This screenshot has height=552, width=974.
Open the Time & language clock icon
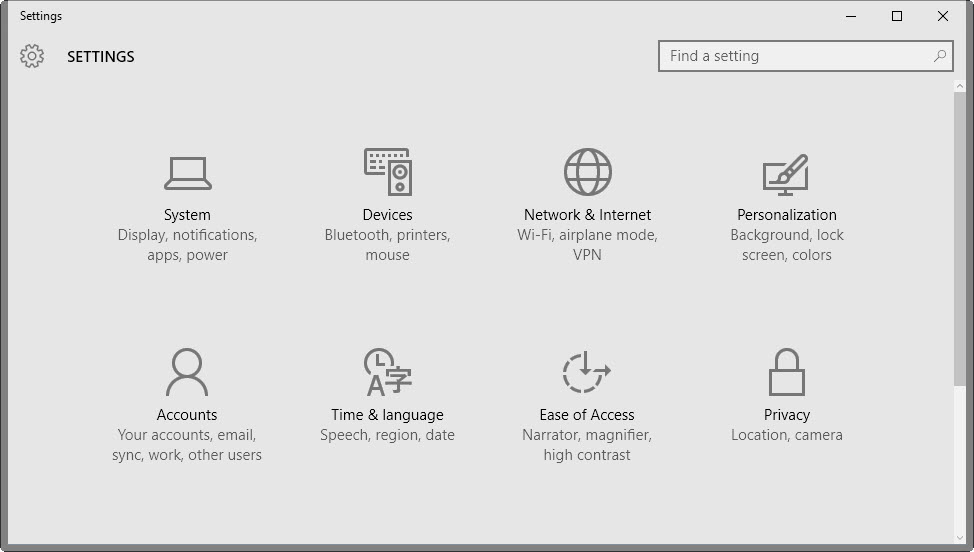[x=388, y=372]
